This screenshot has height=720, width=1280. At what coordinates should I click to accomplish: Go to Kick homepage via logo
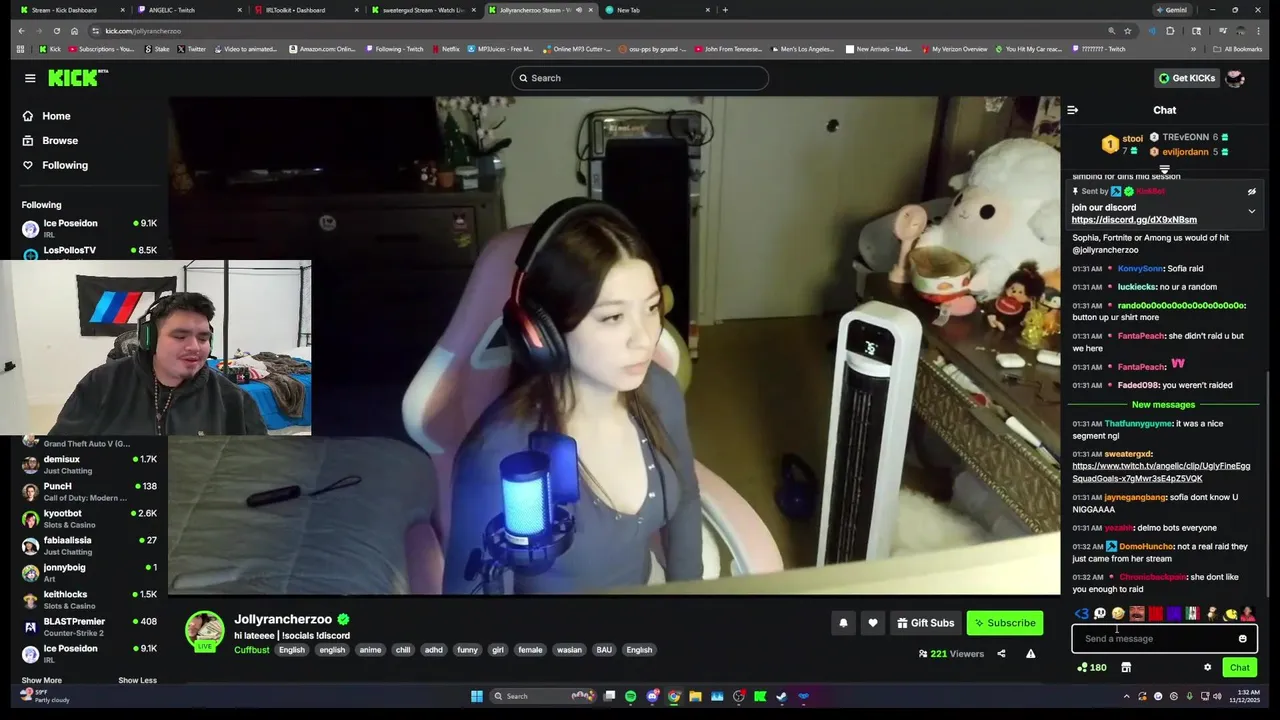(78, 78)
